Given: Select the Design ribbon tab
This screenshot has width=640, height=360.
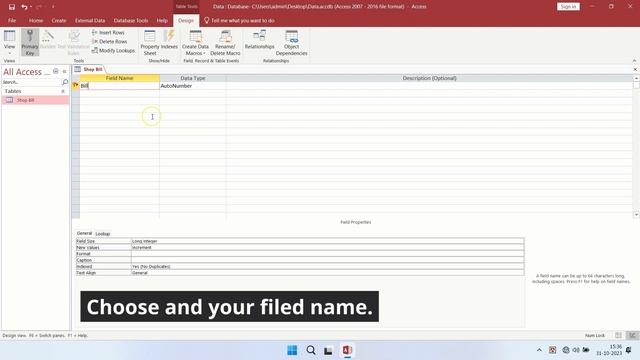Looking at the screenshot, I should (x=186, y=20).
